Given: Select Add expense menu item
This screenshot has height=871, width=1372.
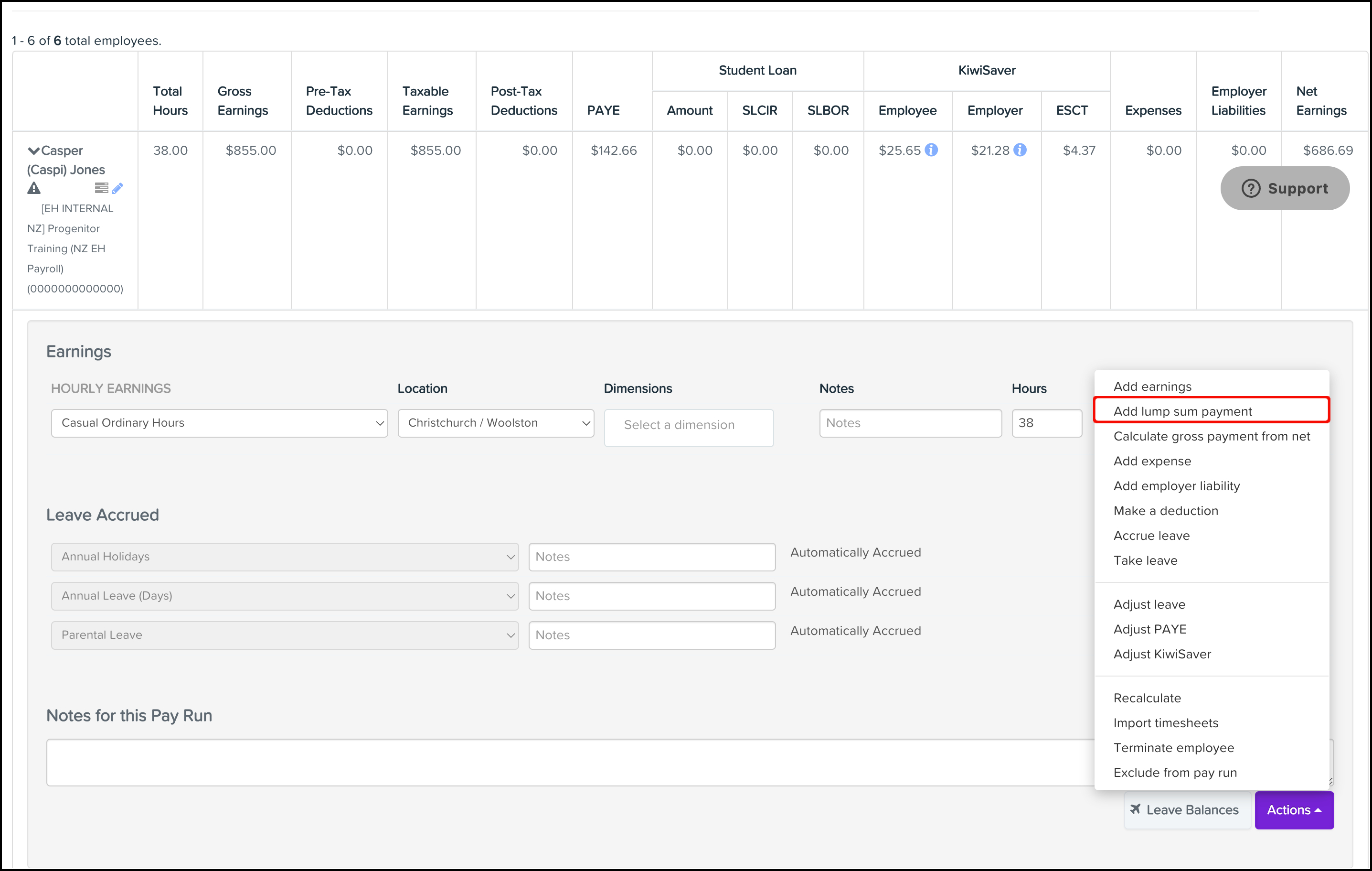Looking at the screenshot, I should click(x=1152, y=461).
